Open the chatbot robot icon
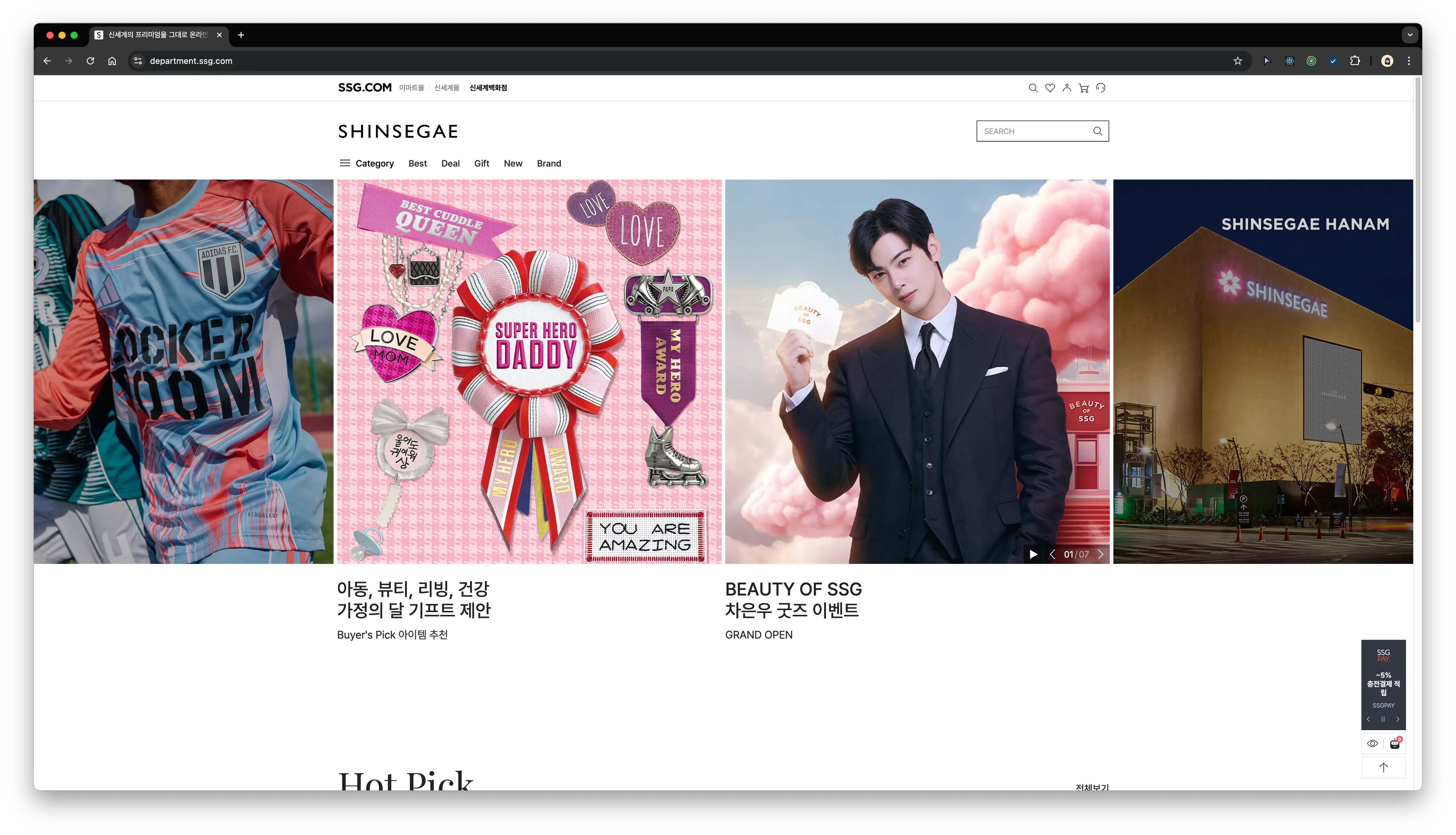Viewport: 1456px width, 835px height. (1395, 744)
